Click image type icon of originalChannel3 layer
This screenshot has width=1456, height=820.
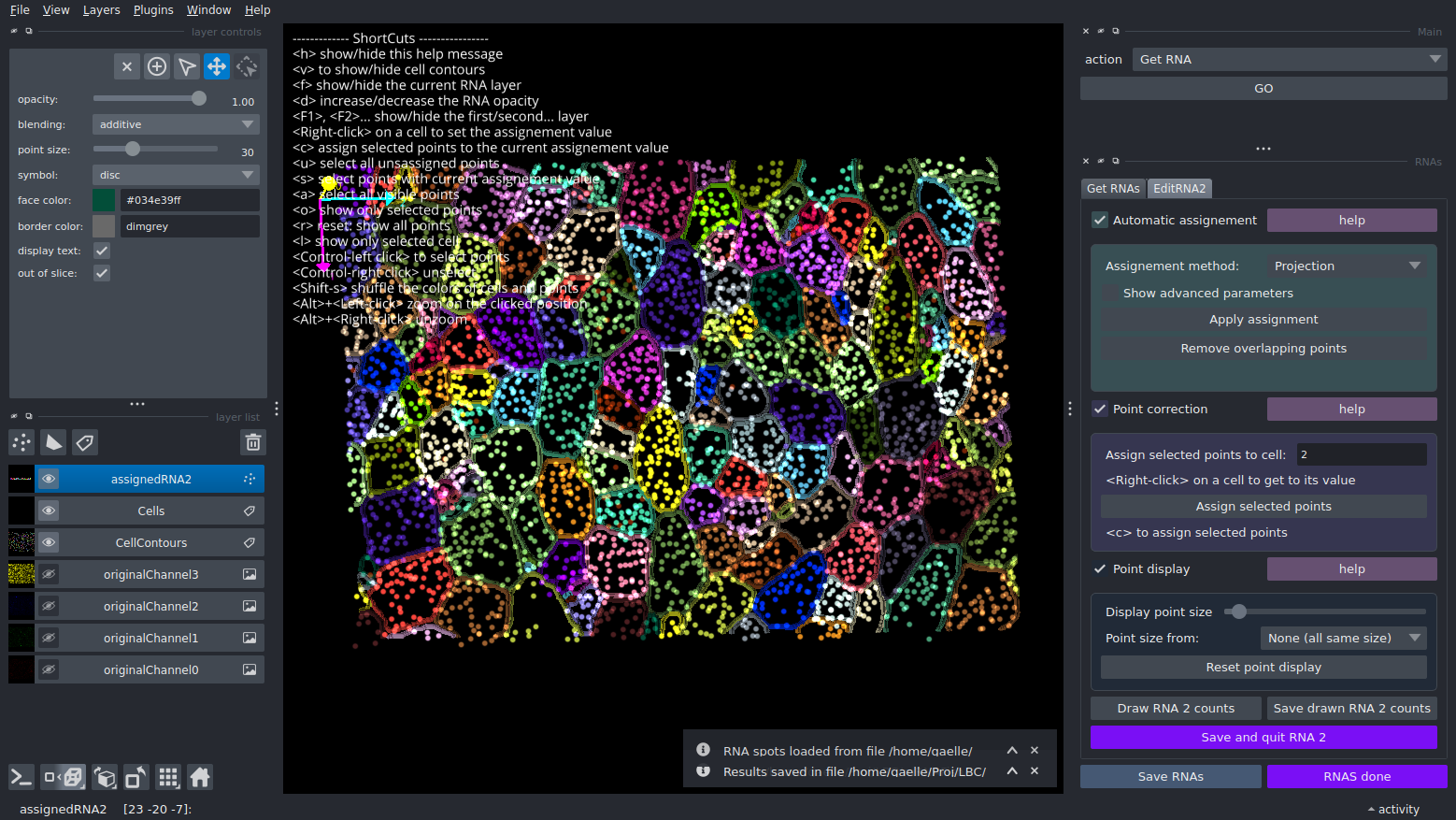[x=250, y=574]
